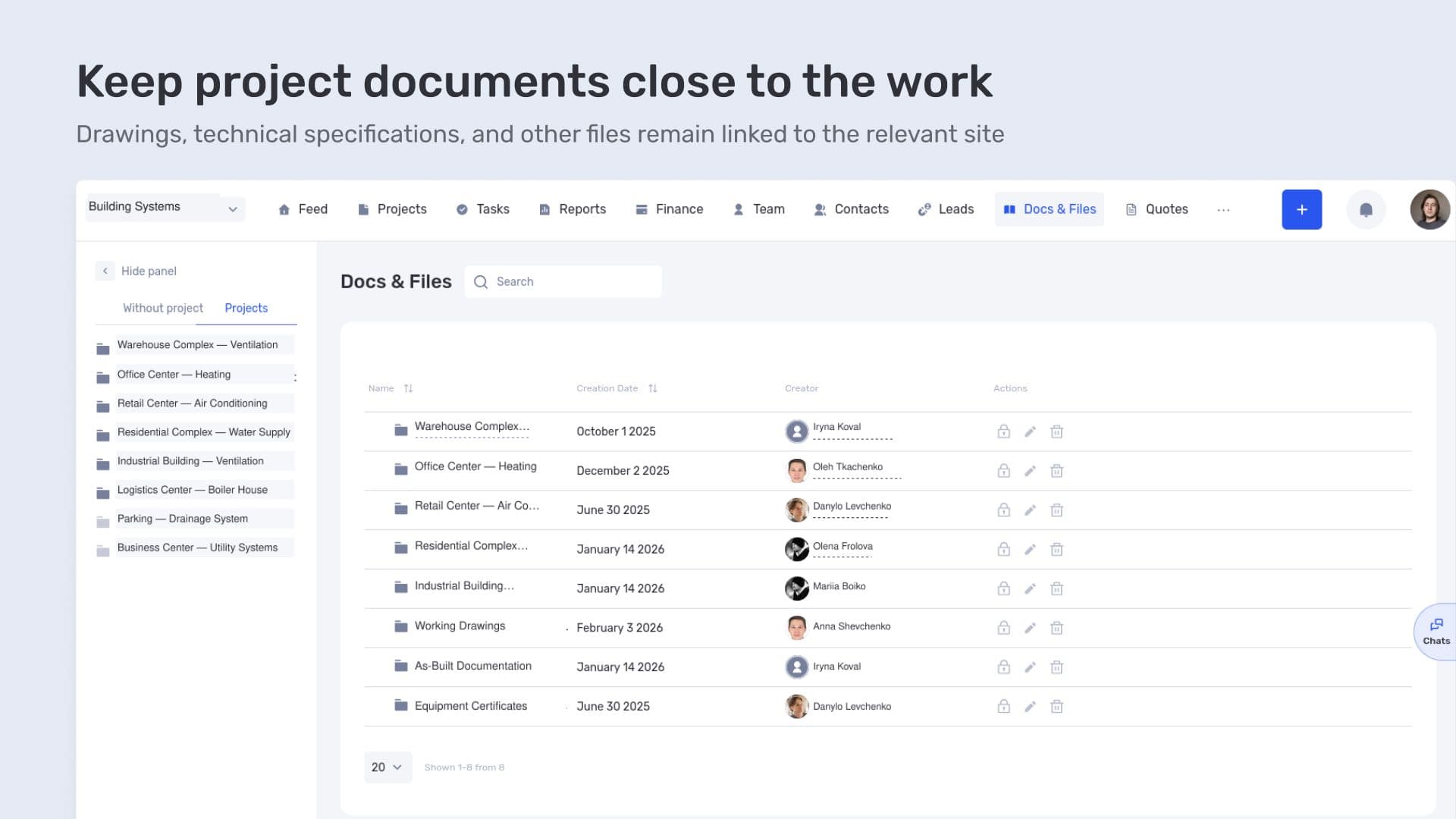
Task: Delete the Equipment Certificates folder
Action: coord(1056,707)
